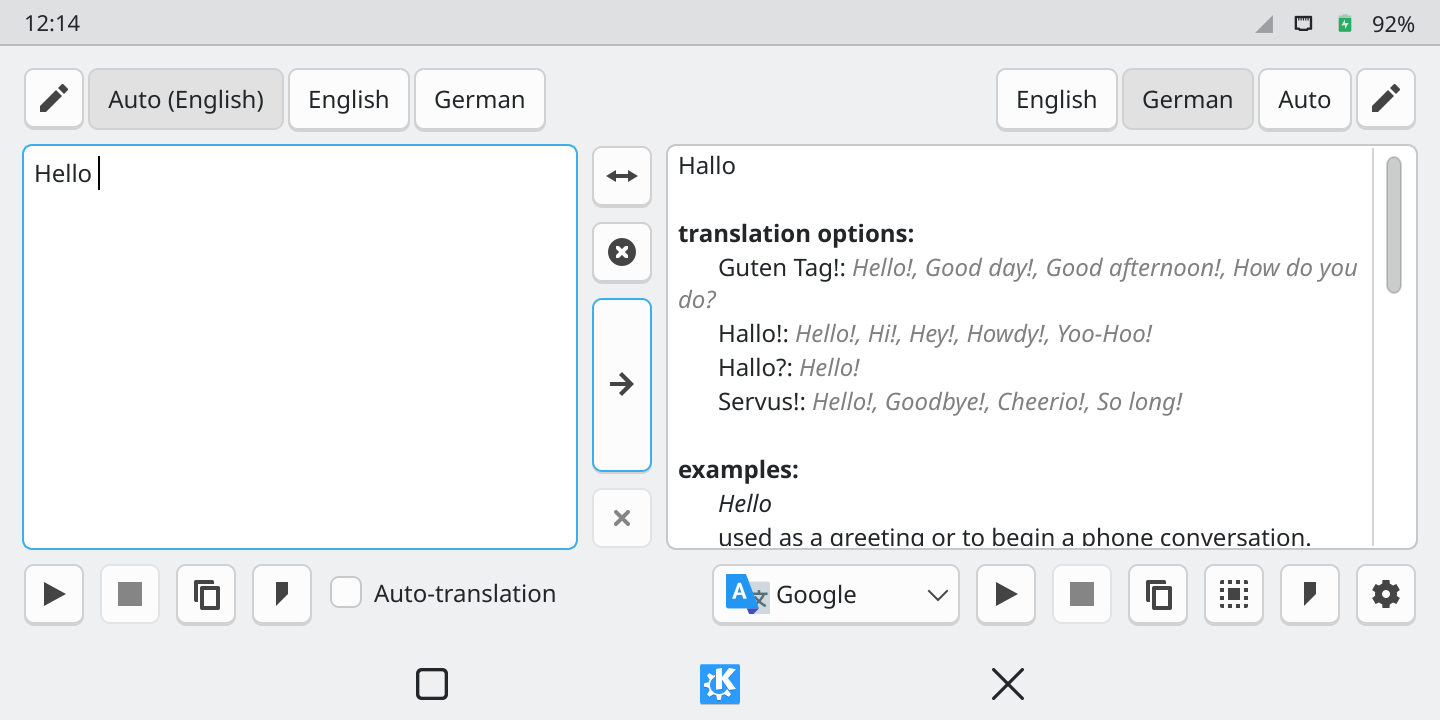Click the select-all translation icon
The width and height of the screenshot is (1440, 720).
[1234, 595]
